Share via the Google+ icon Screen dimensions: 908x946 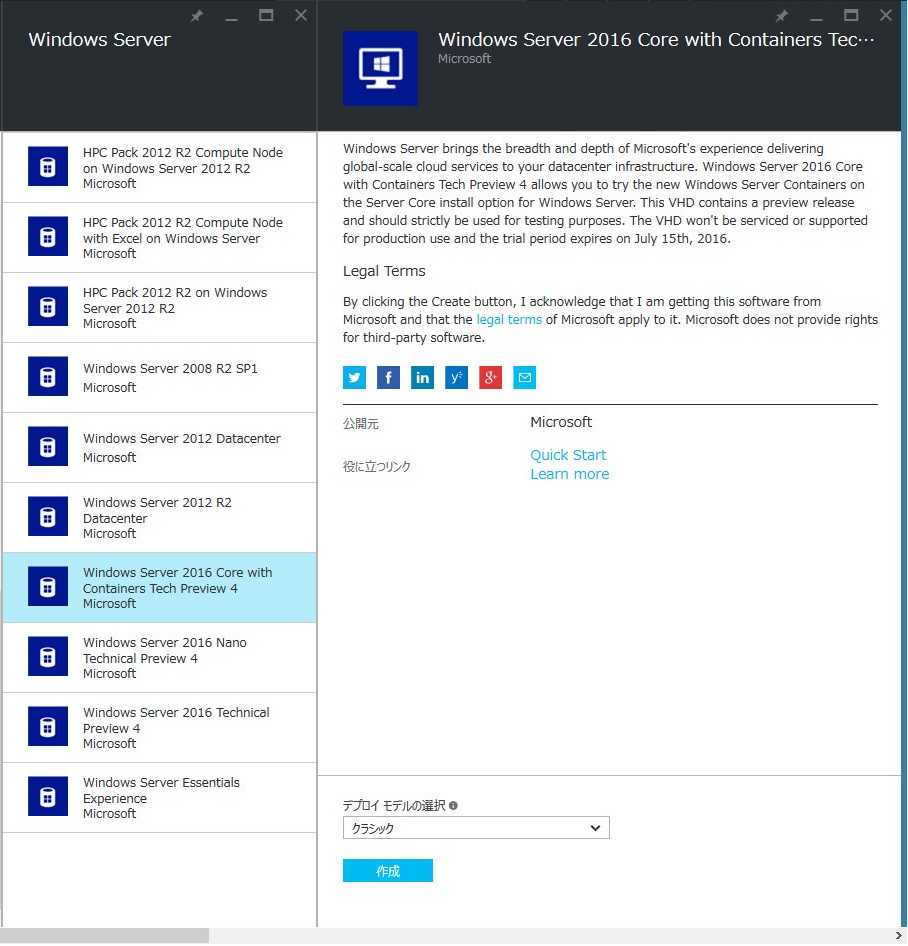point(490,377)
